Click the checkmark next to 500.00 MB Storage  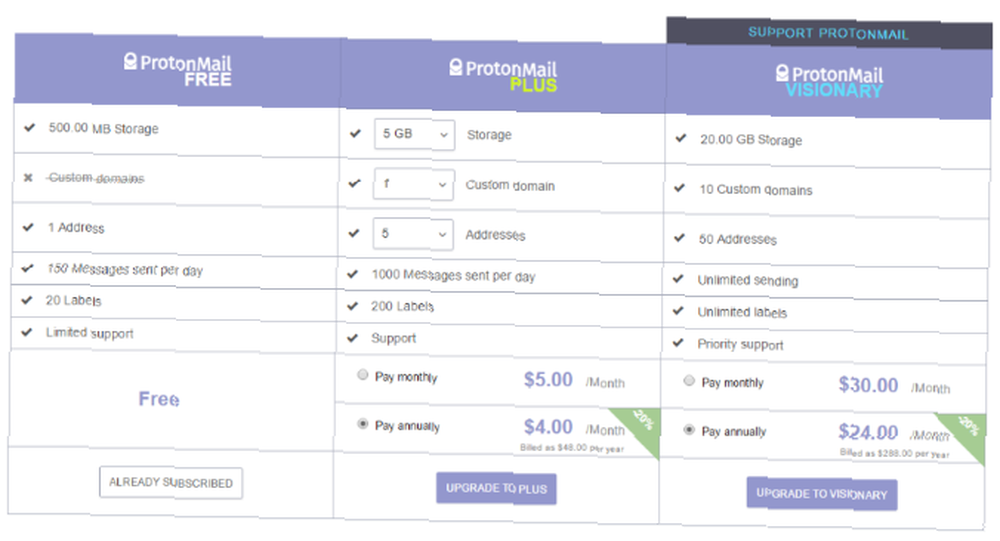29,128
